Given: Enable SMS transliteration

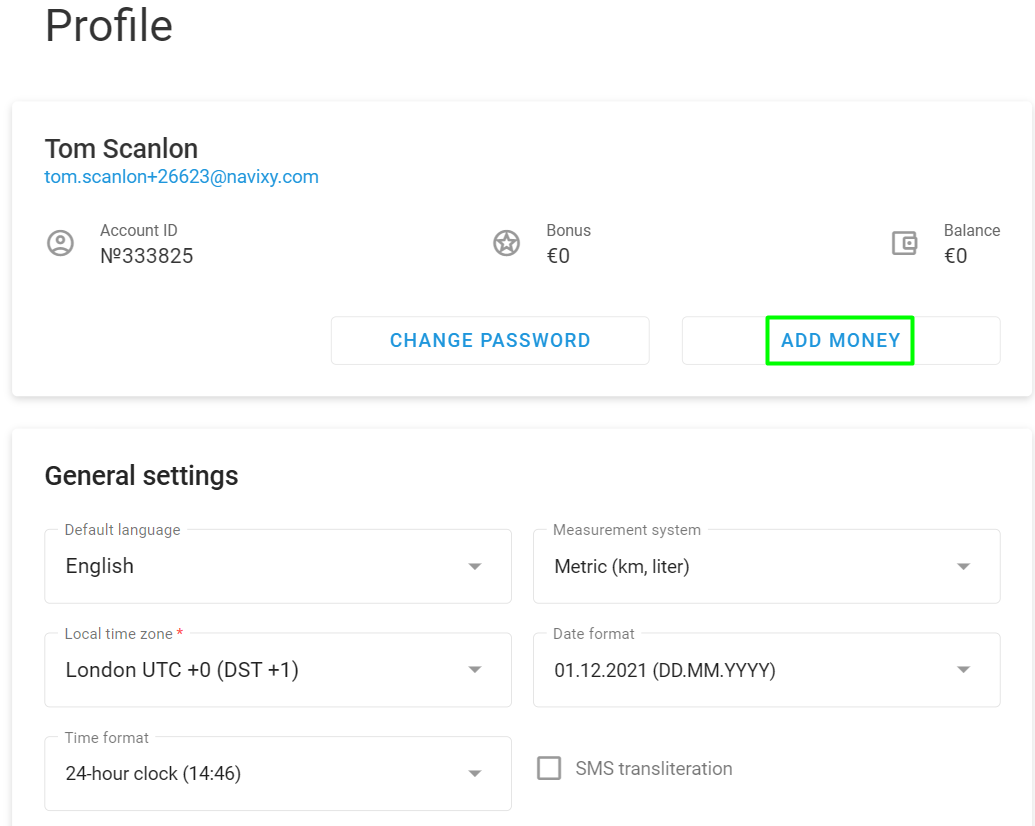Looking at the screenshot, I should click(x=548, y=768).
